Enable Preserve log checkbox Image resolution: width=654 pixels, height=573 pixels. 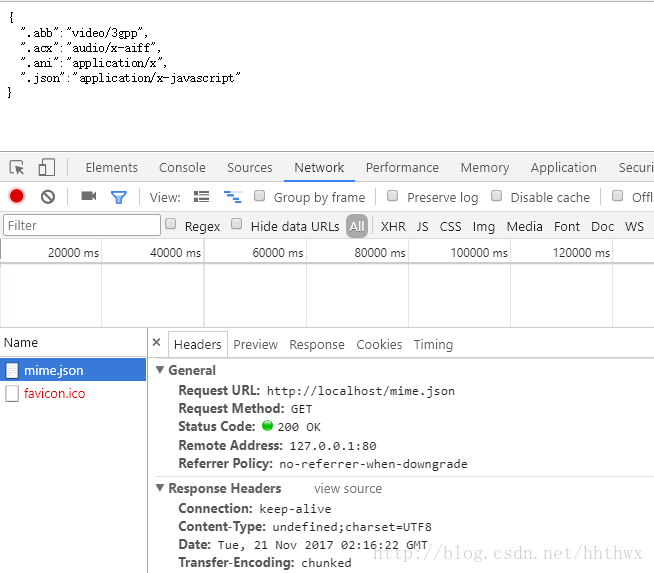point(392,196)
